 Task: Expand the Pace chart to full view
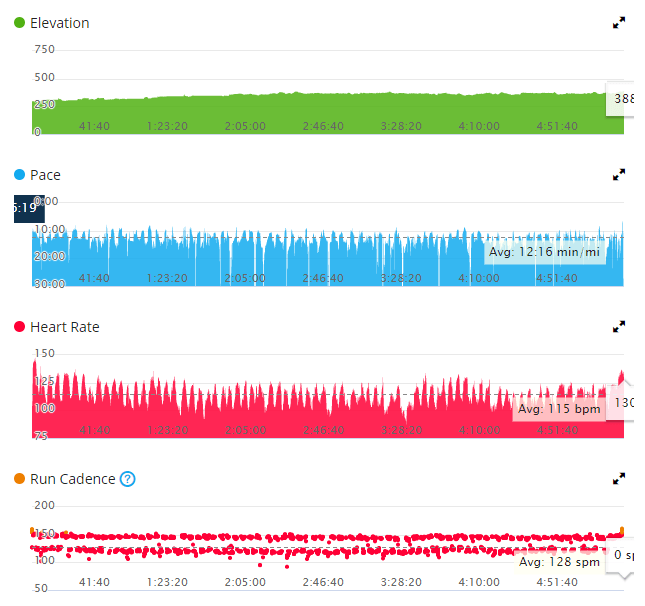[x=619, y=174]
